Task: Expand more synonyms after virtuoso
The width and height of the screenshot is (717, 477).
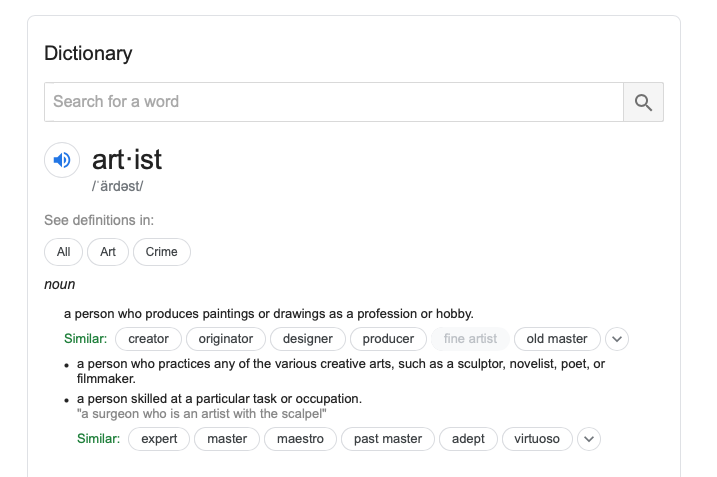Action: [589, 439]
